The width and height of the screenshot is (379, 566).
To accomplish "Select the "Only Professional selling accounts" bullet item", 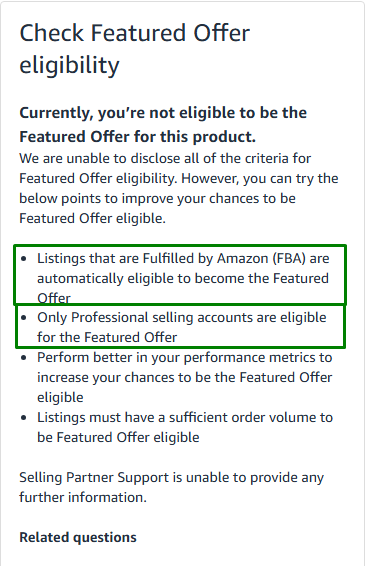I will click(180, 327).
